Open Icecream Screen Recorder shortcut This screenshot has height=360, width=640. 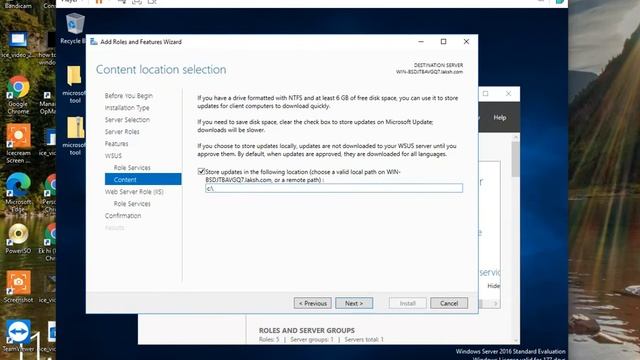[18, 144]
